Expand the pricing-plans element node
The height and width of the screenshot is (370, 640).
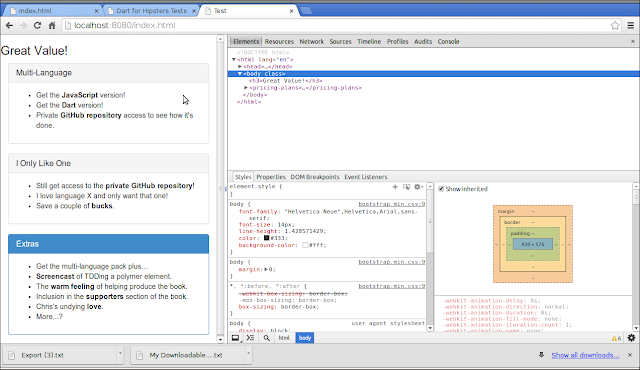click(x=246, y=88)
